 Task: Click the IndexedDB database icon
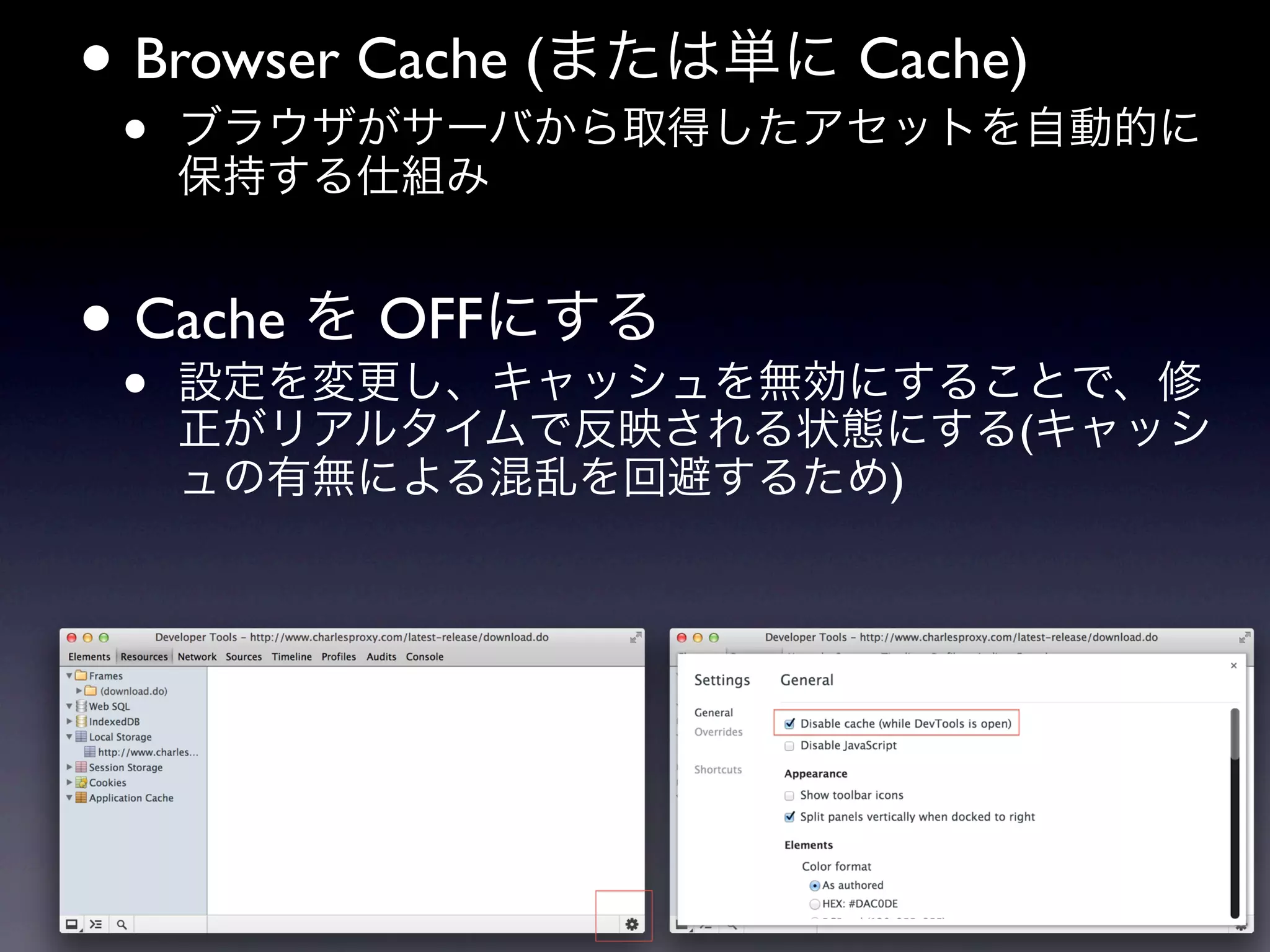click(x=81, y=721)
